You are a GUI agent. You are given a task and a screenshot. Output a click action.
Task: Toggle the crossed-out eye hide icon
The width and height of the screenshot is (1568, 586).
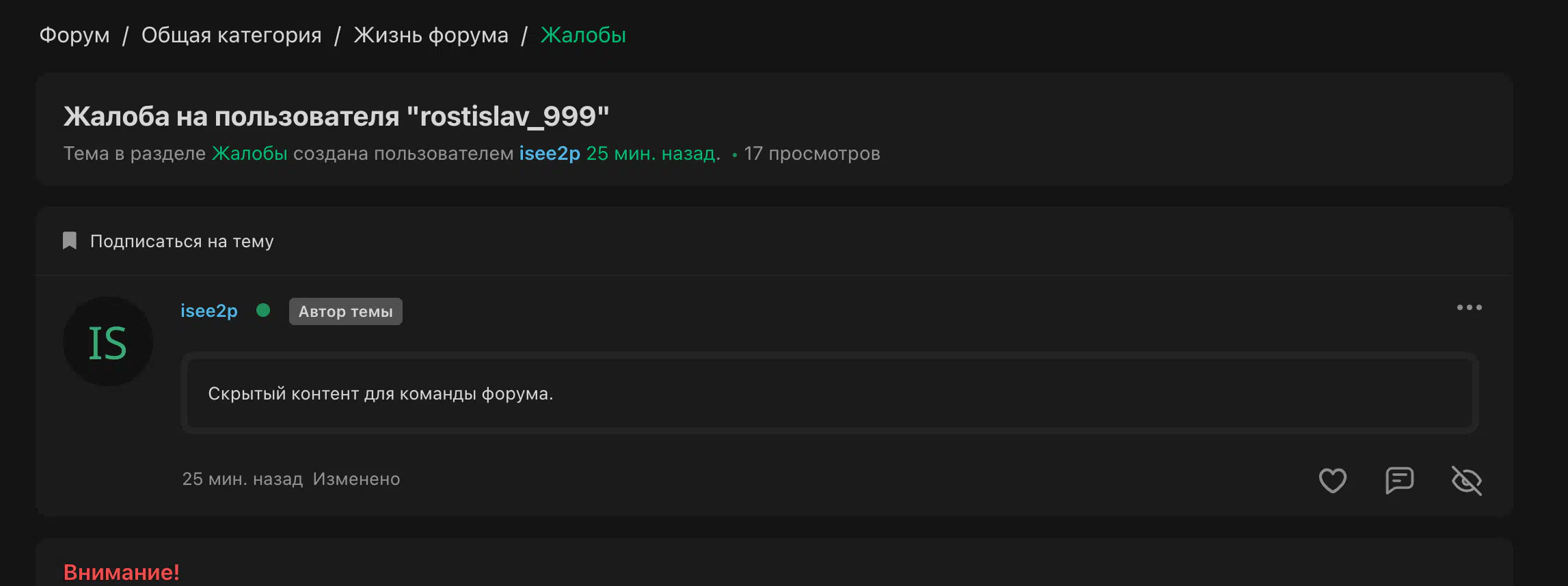tap(1466, 480)
